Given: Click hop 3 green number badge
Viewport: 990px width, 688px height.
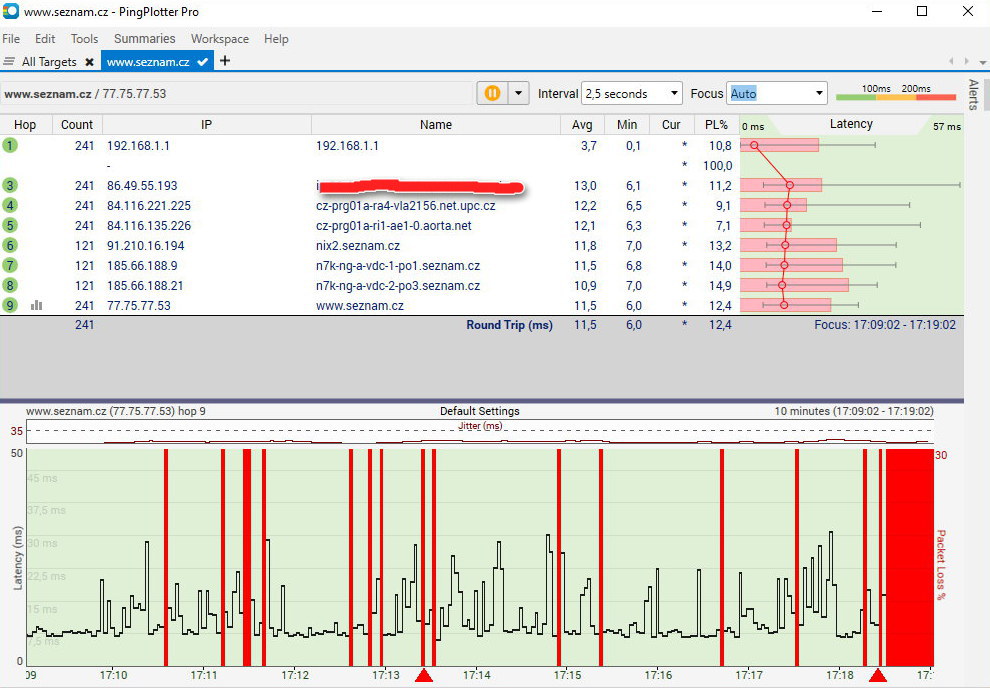Looking at the screenshot, I should [x=10, y=185].
